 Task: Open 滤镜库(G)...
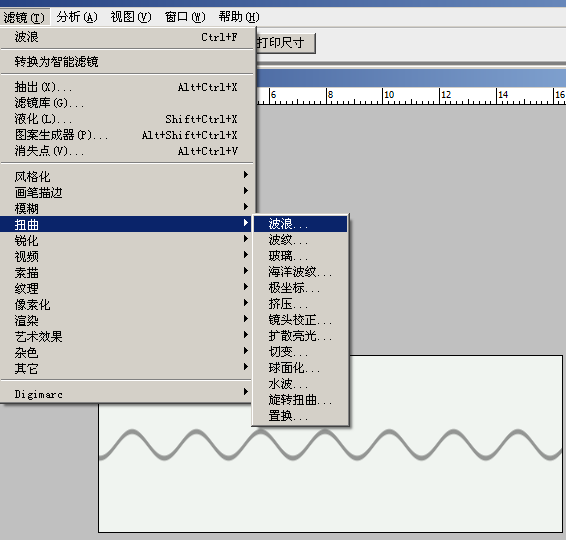coord(126,103)
